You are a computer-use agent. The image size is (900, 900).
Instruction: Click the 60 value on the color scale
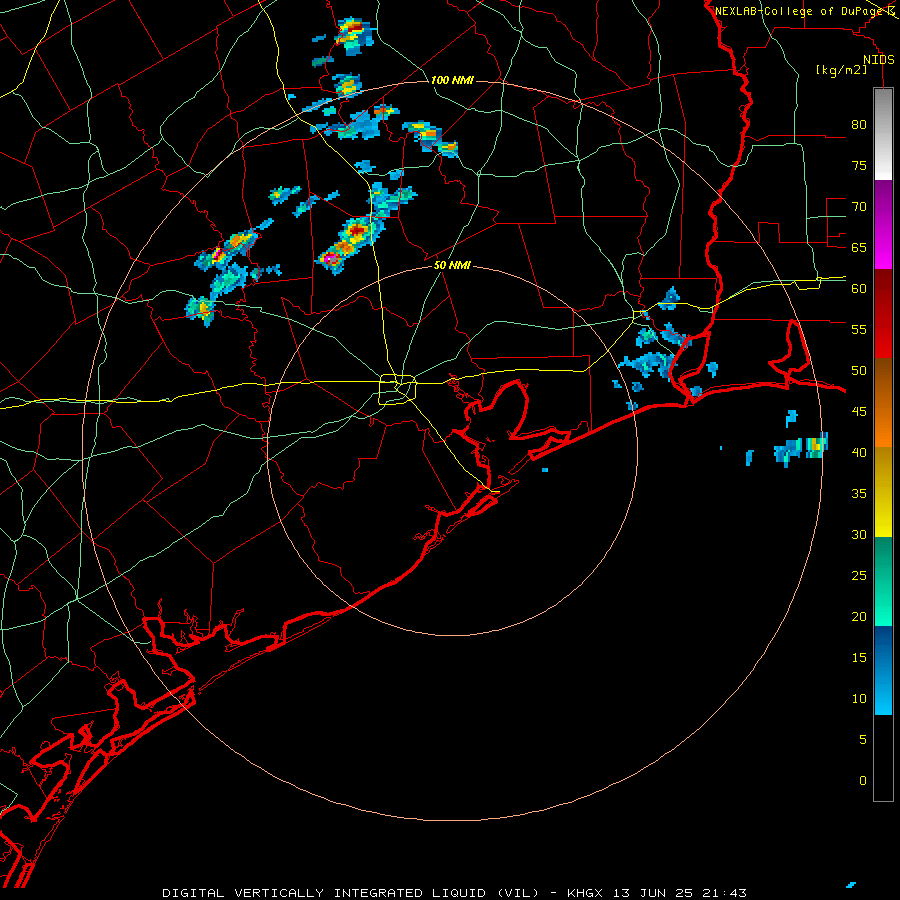coord(859,289)
